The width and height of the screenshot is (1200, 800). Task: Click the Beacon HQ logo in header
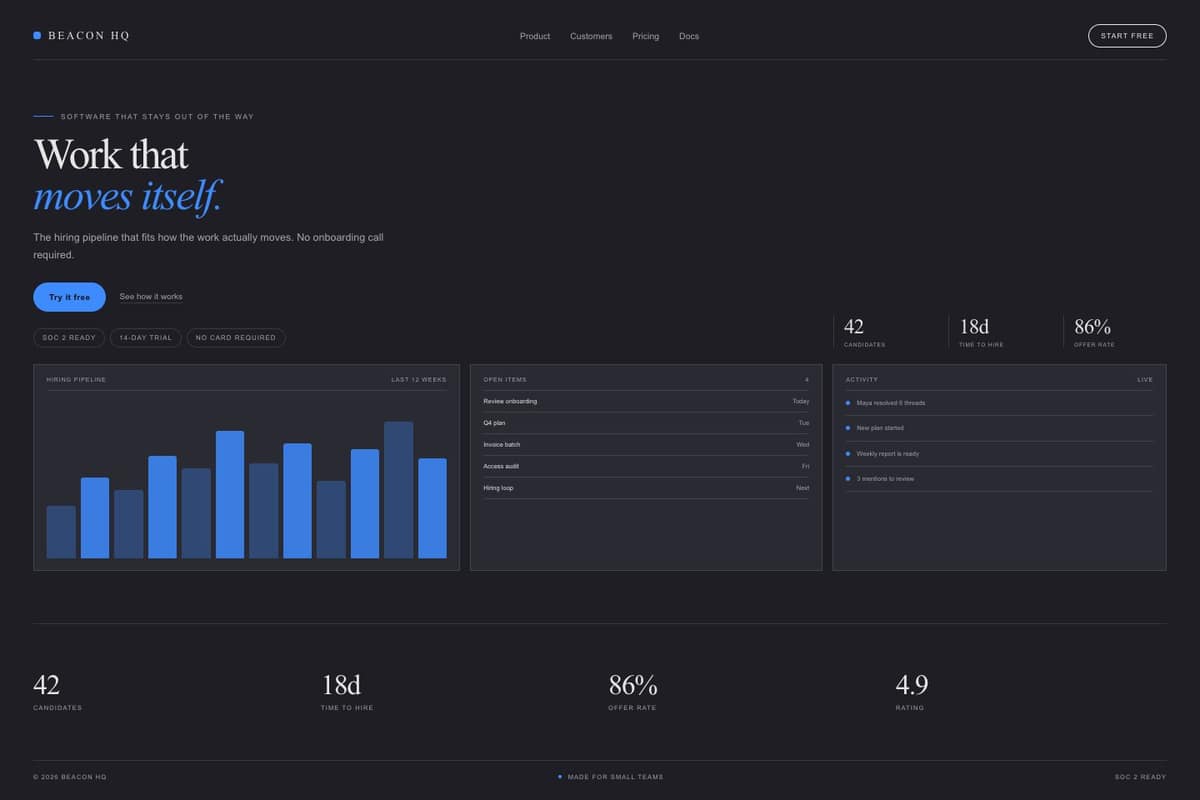point(81,36)
